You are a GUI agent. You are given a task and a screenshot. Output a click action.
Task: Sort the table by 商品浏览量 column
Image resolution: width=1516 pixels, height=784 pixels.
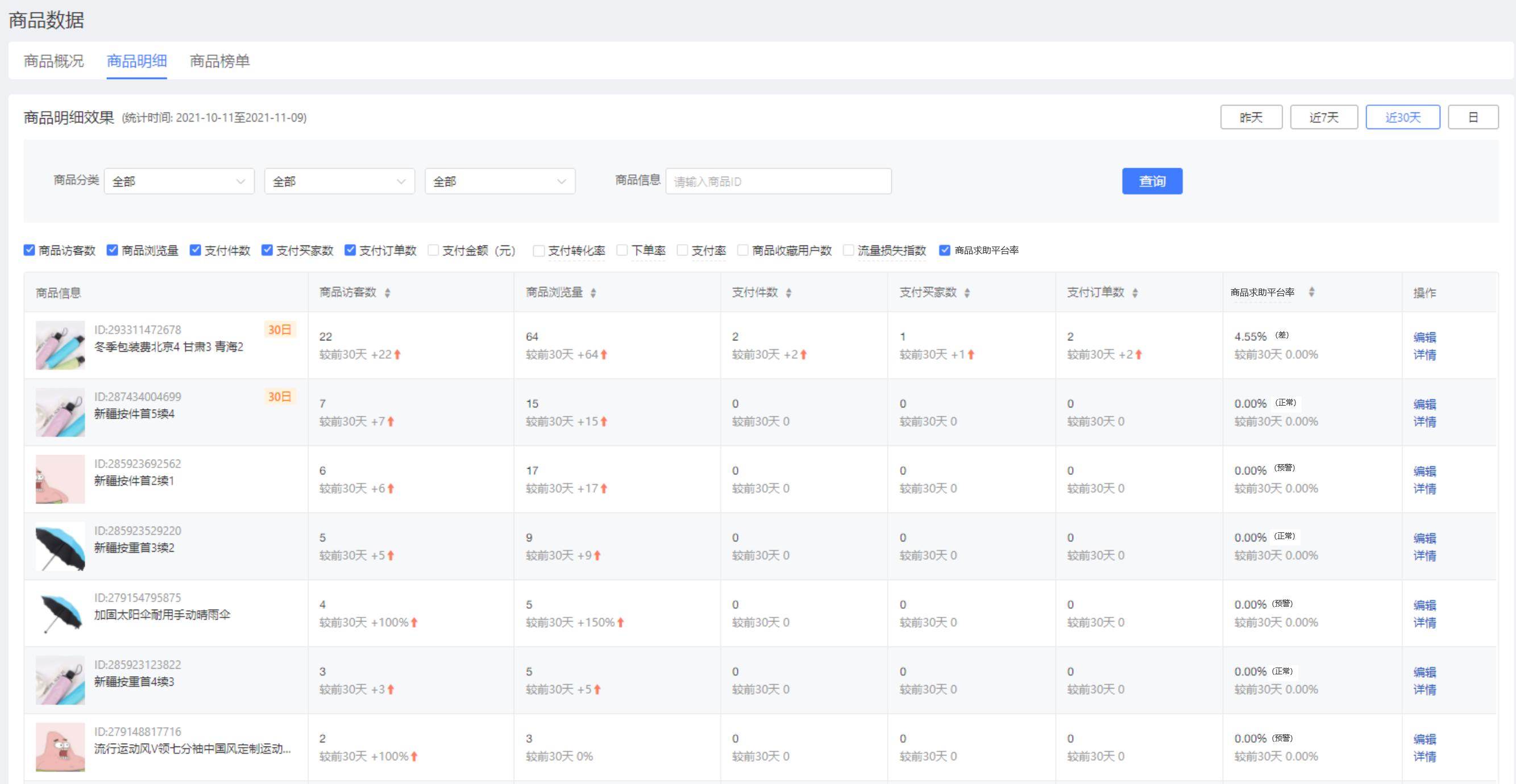tap(594, 293)
